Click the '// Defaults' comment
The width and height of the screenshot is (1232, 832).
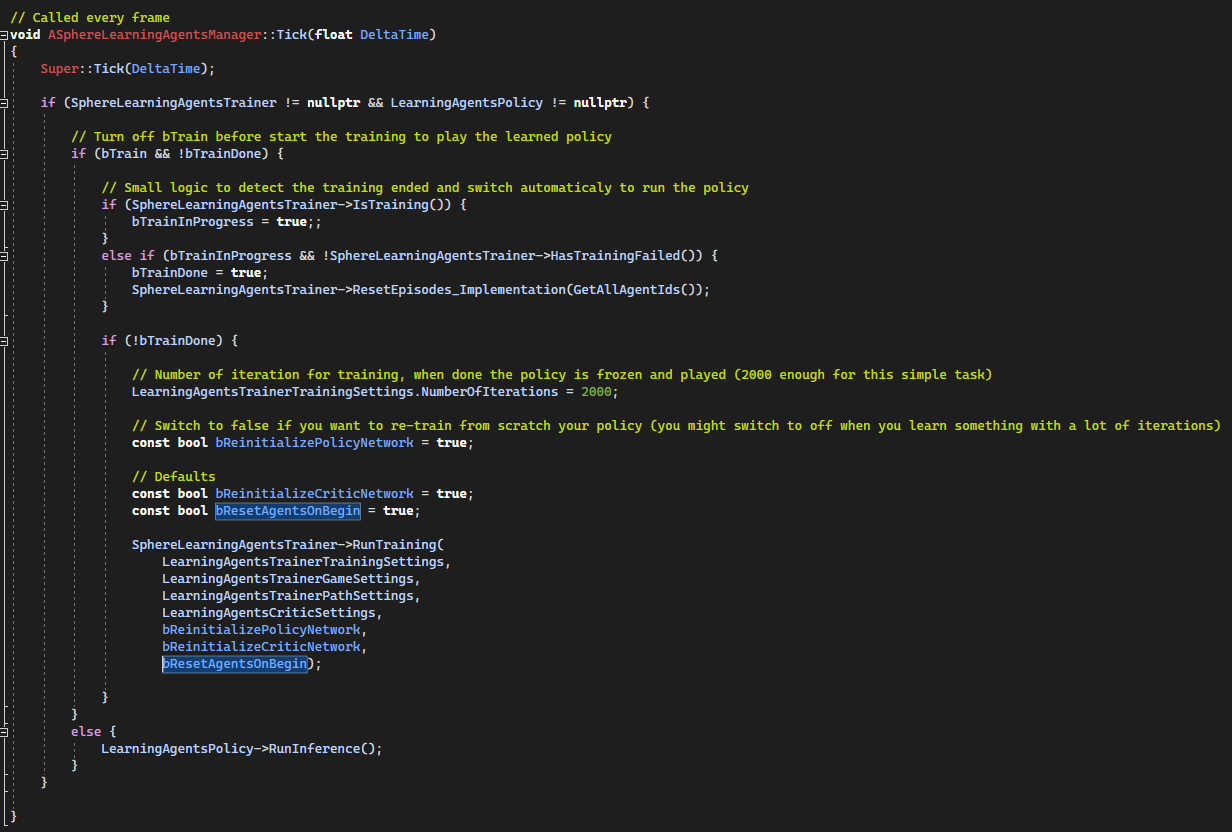pos(173,477)
